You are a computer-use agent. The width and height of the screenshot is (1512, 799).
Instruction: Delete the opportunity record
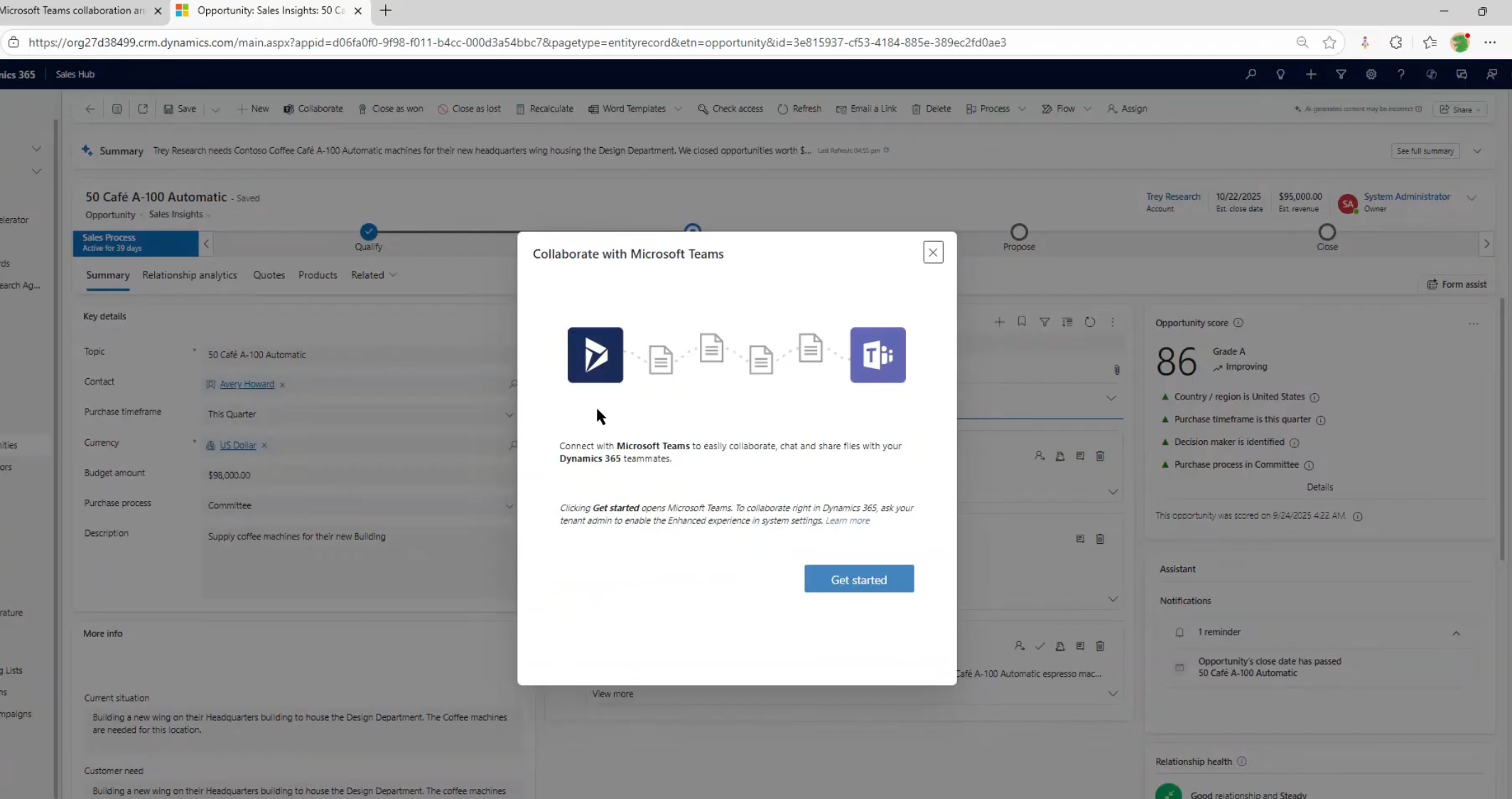click(931, 109)
